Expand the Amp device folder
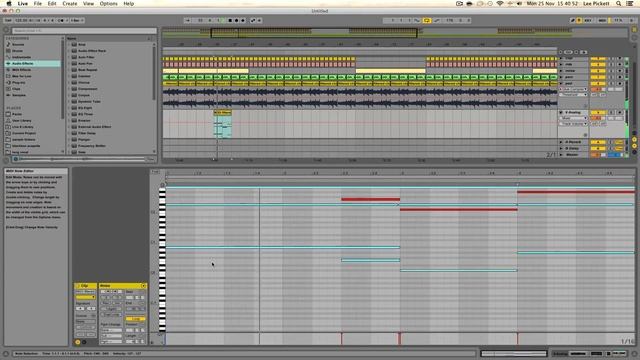 [69, 44]
